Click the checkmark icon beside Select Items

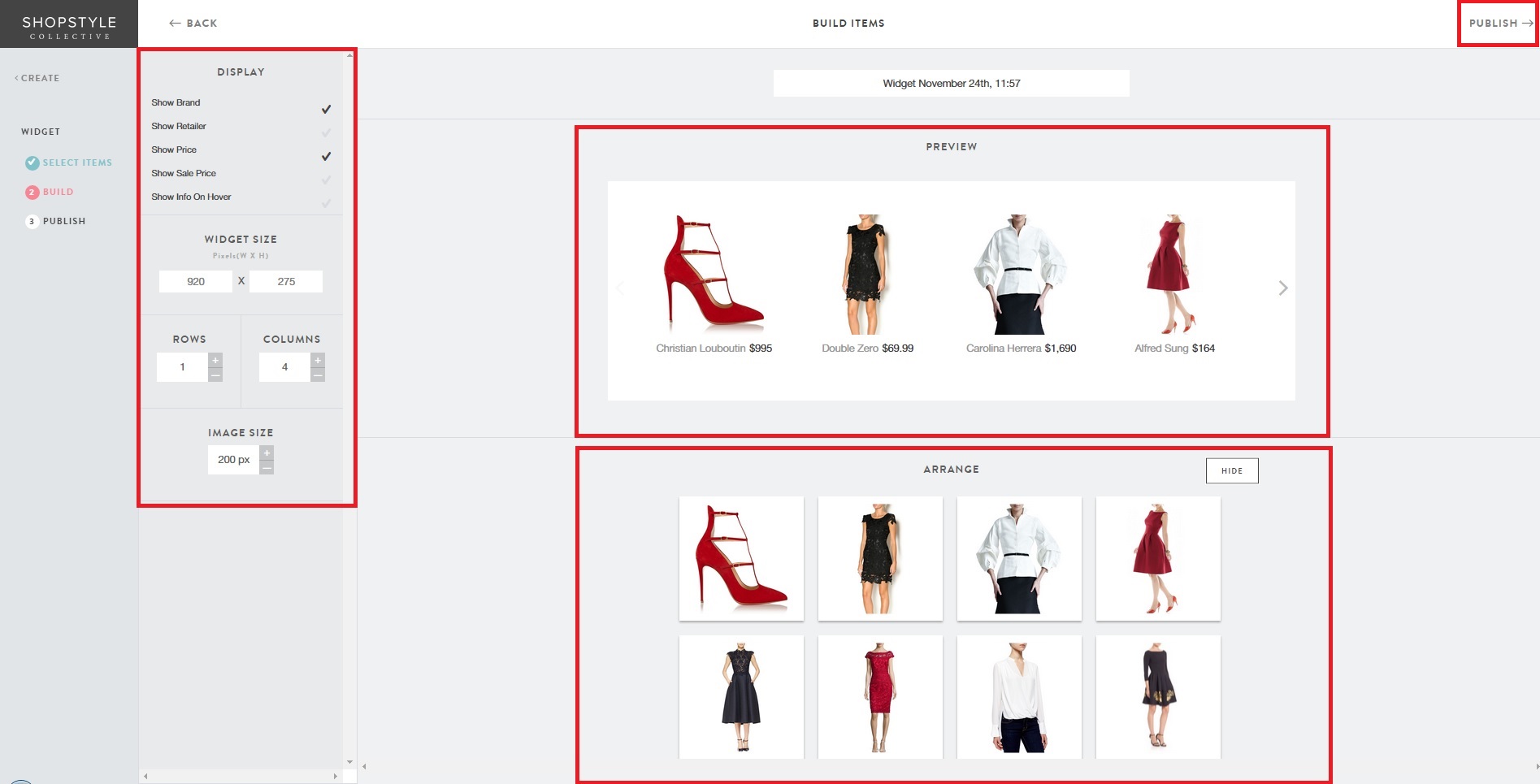pos(33,163)
